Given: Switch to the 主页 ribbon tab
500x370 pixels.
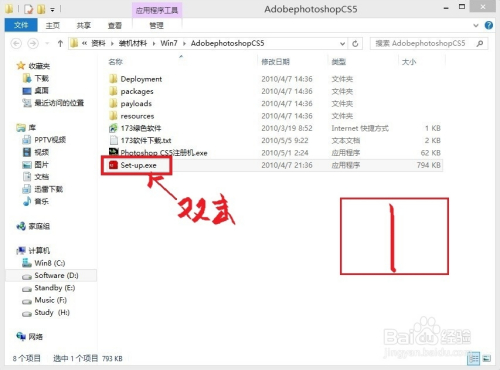Looking at the screenshot, I should (x=53, y=26).
